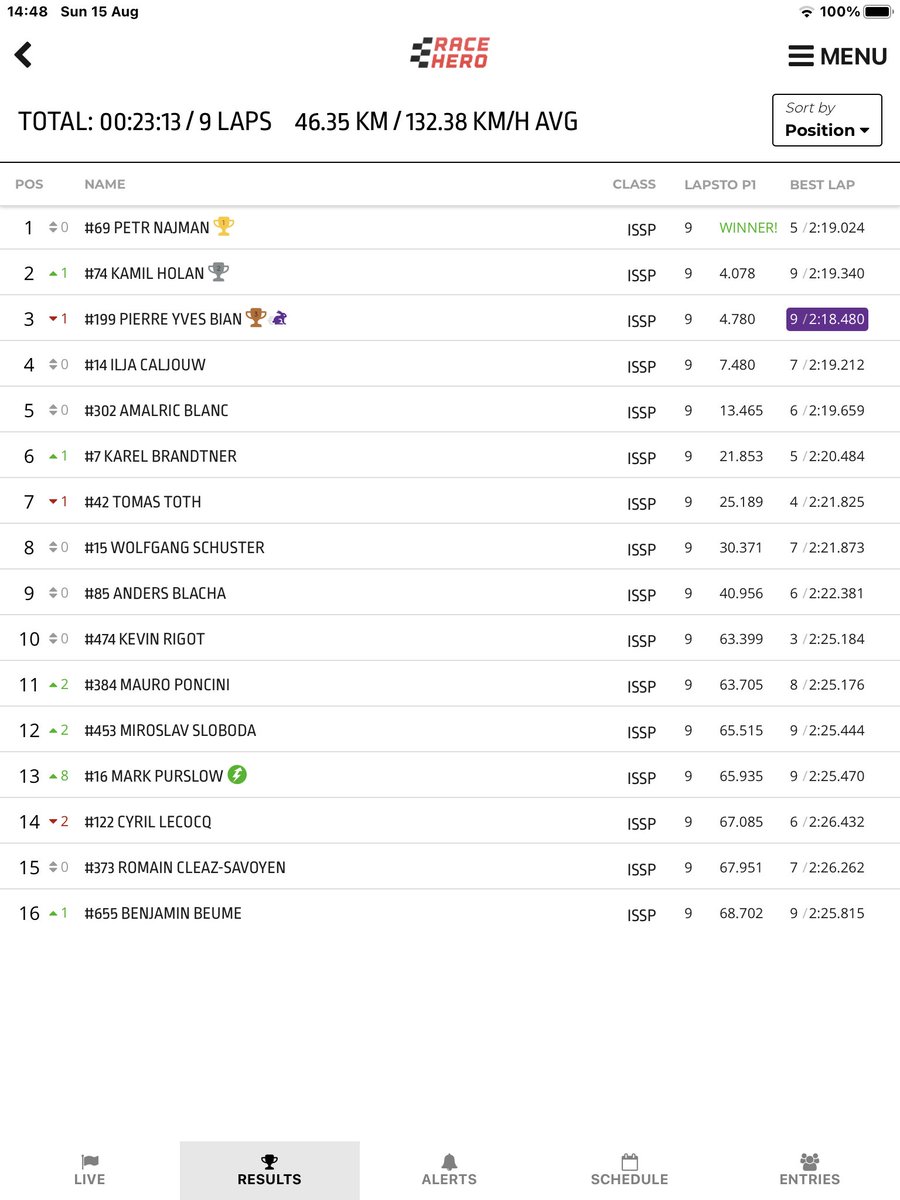Tap the Race Hero logo
This screenshot has width=900, height=1200.
point(450,53)
